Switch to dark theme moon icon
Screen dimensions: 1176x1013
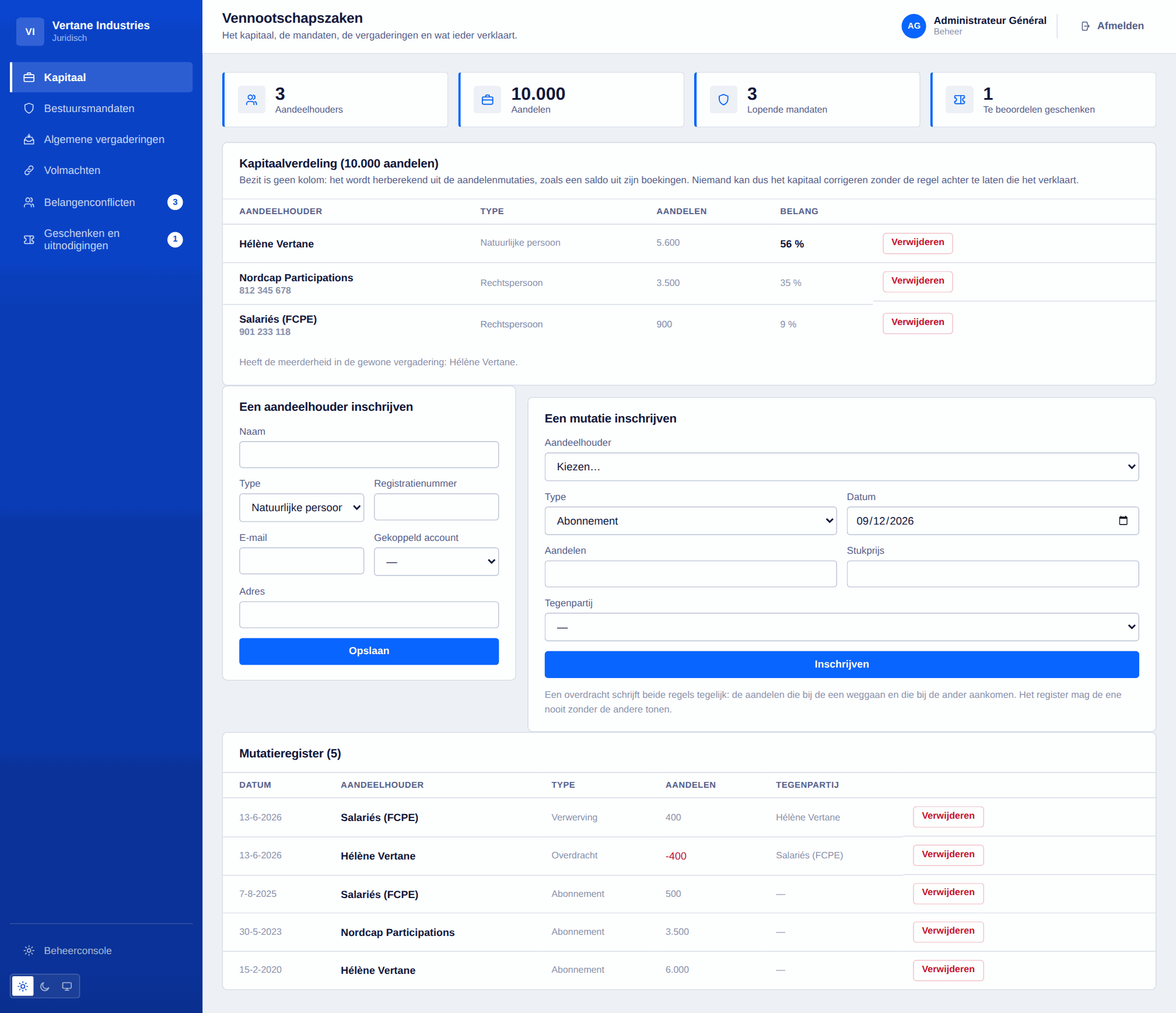[45, 986]
